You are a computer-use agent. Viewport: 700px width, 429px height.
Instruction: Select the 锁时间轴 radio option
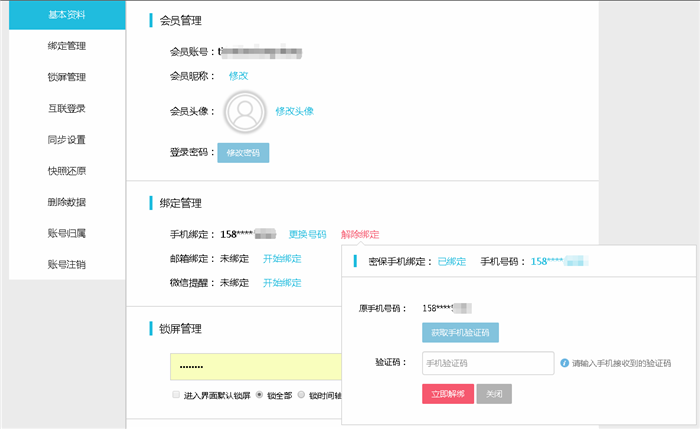click(300, 395)
